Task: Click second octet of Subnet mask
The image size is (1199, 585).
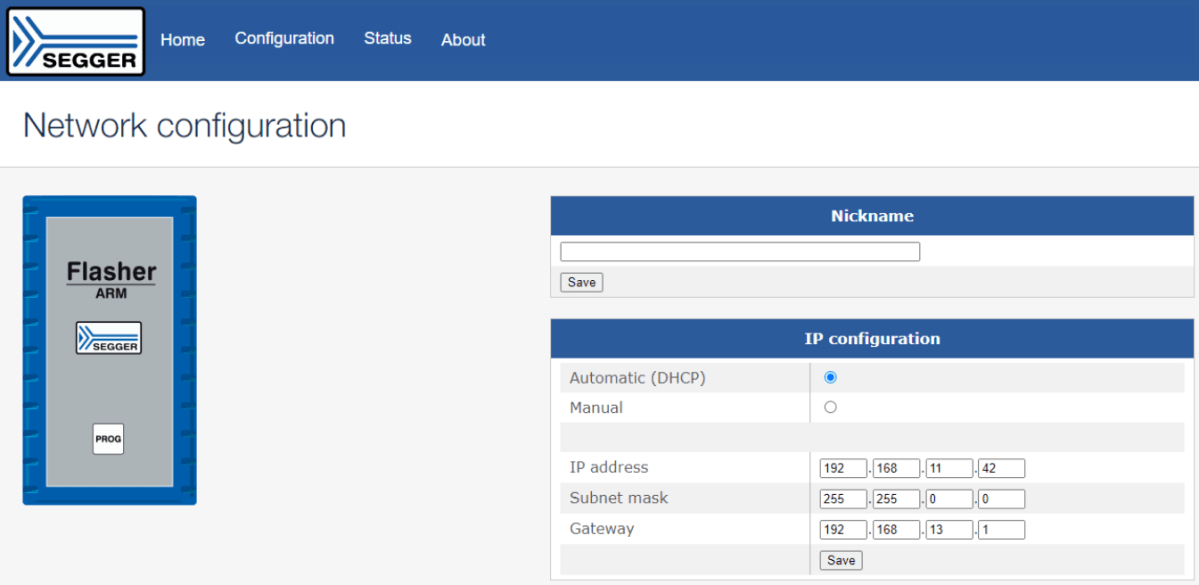Action: [x=895, y=499]
